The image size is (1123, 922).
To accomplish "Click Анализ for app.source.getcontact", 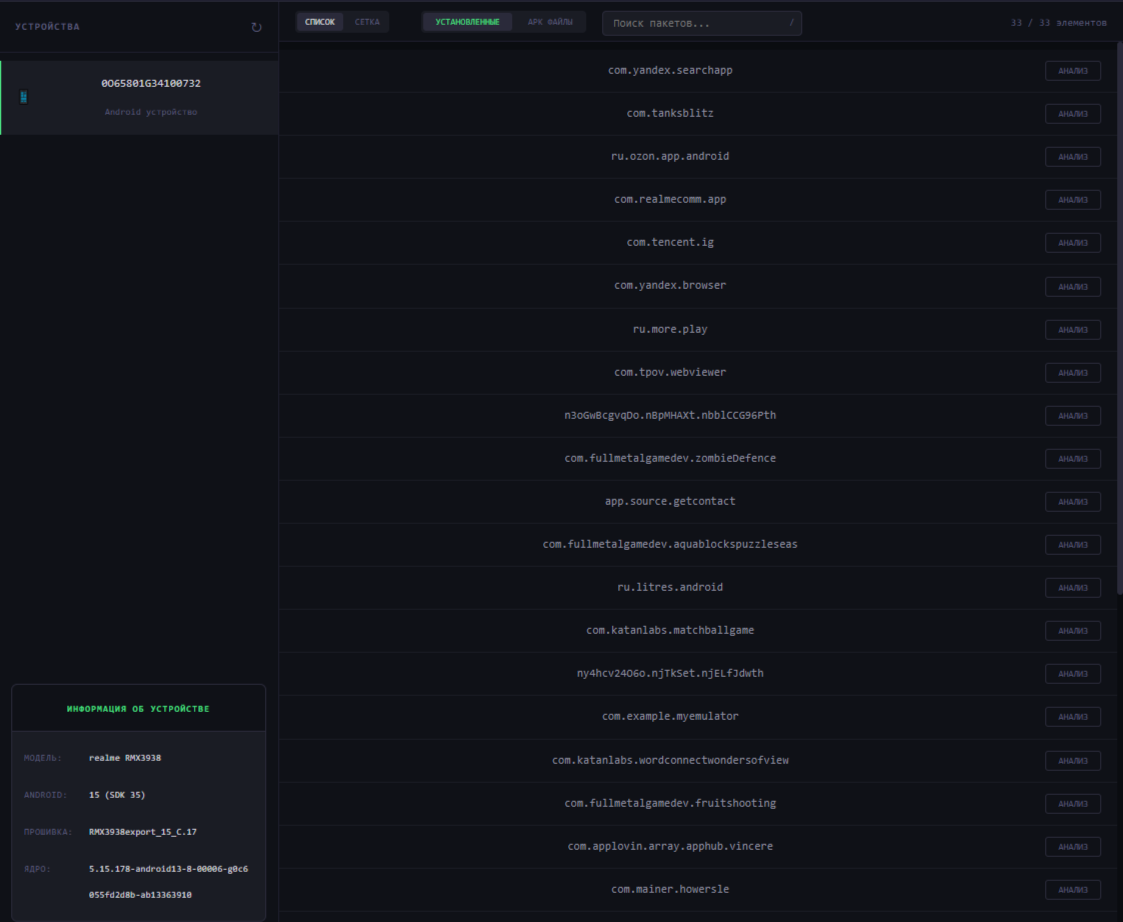I will coord(1072,501).
